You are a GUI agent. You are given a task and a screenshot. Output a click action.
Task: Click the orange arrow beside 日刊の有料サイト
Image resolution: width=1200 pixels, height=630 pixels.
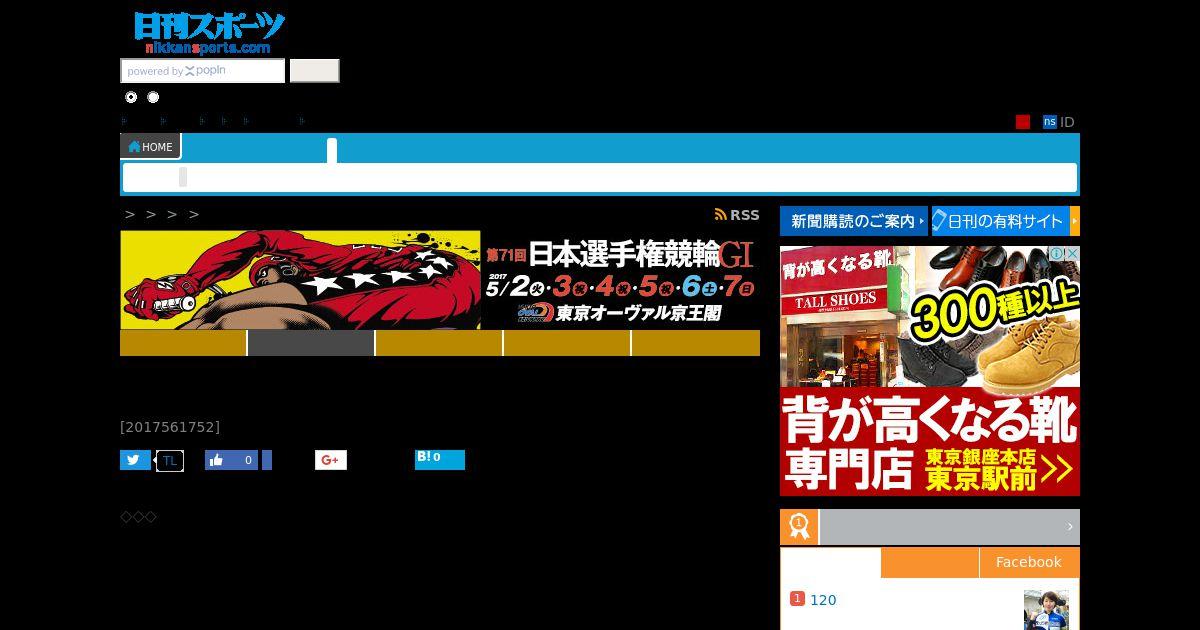pos(1075,221)
